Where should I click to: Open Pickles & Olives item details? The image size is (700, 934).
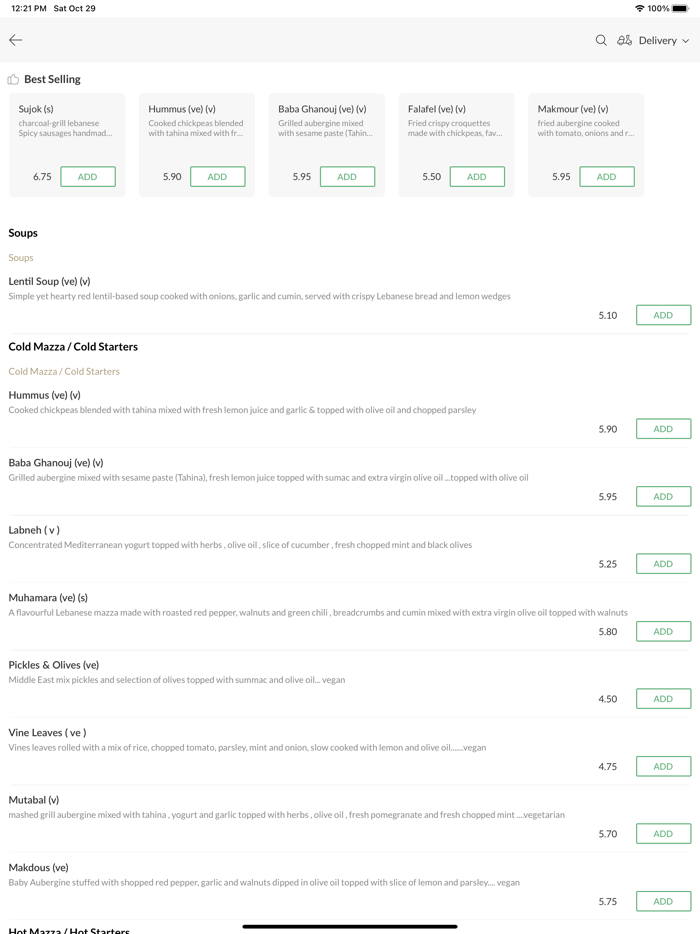point(54,665)
